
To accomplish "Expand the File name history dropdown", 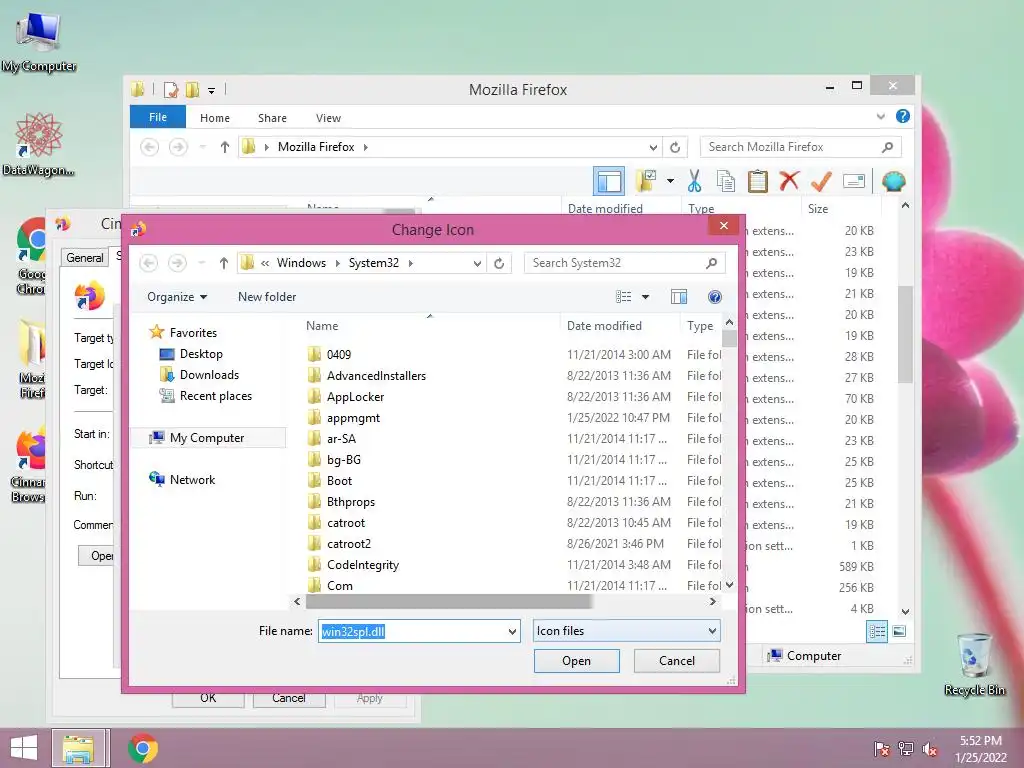I will click(x=512, y=632).
